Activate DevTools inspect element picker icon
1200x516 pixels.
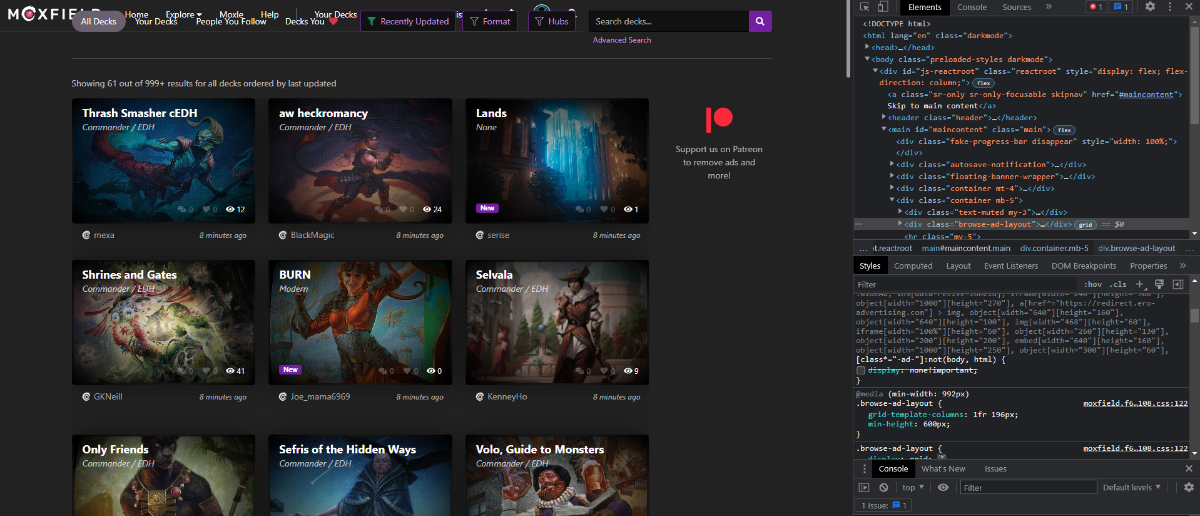866,7
